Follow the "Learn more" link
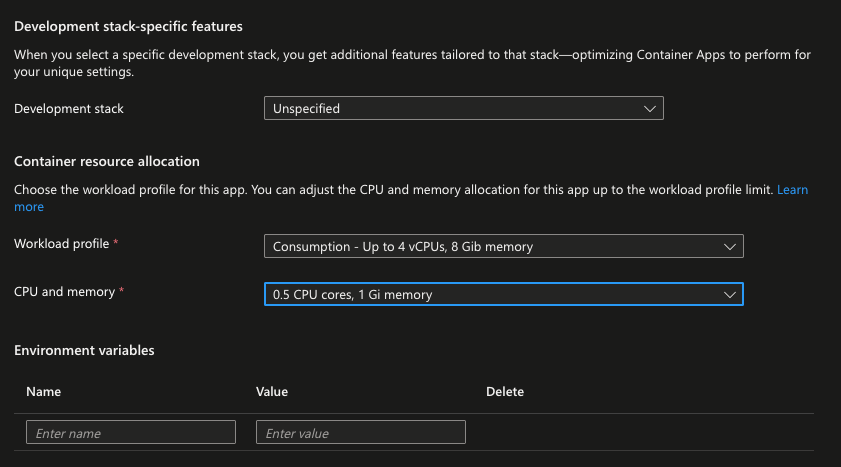Viewport: 841px width, 467px height. 792,190
